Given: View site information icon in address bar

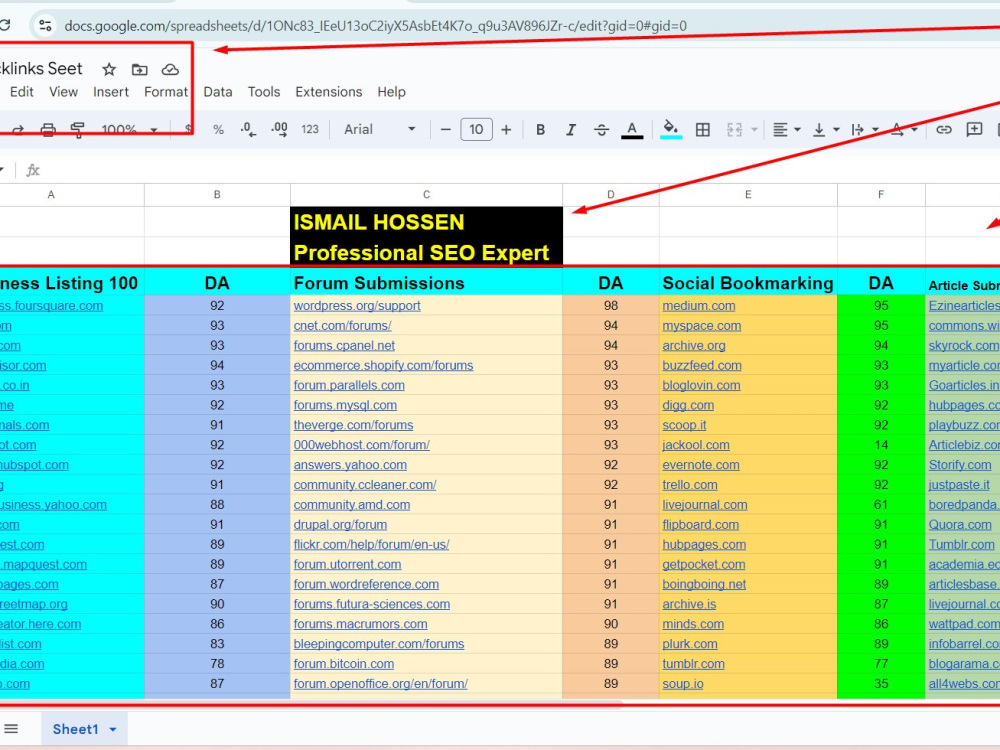Looking at the screenshot, I should [45, 26].
